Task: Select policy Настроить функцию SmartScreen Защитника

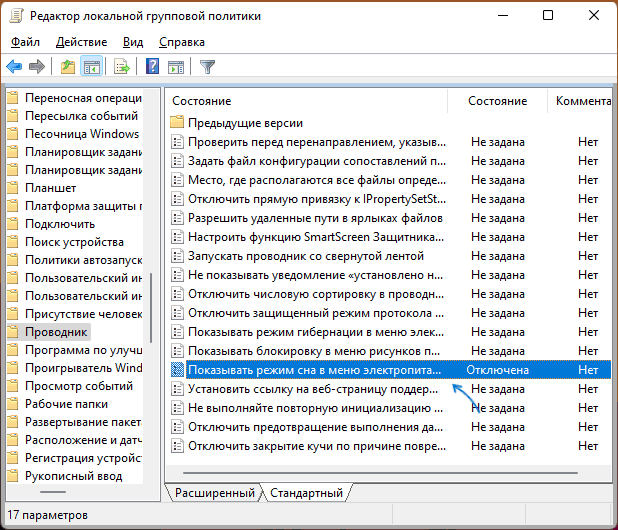Action: point(316,237)
